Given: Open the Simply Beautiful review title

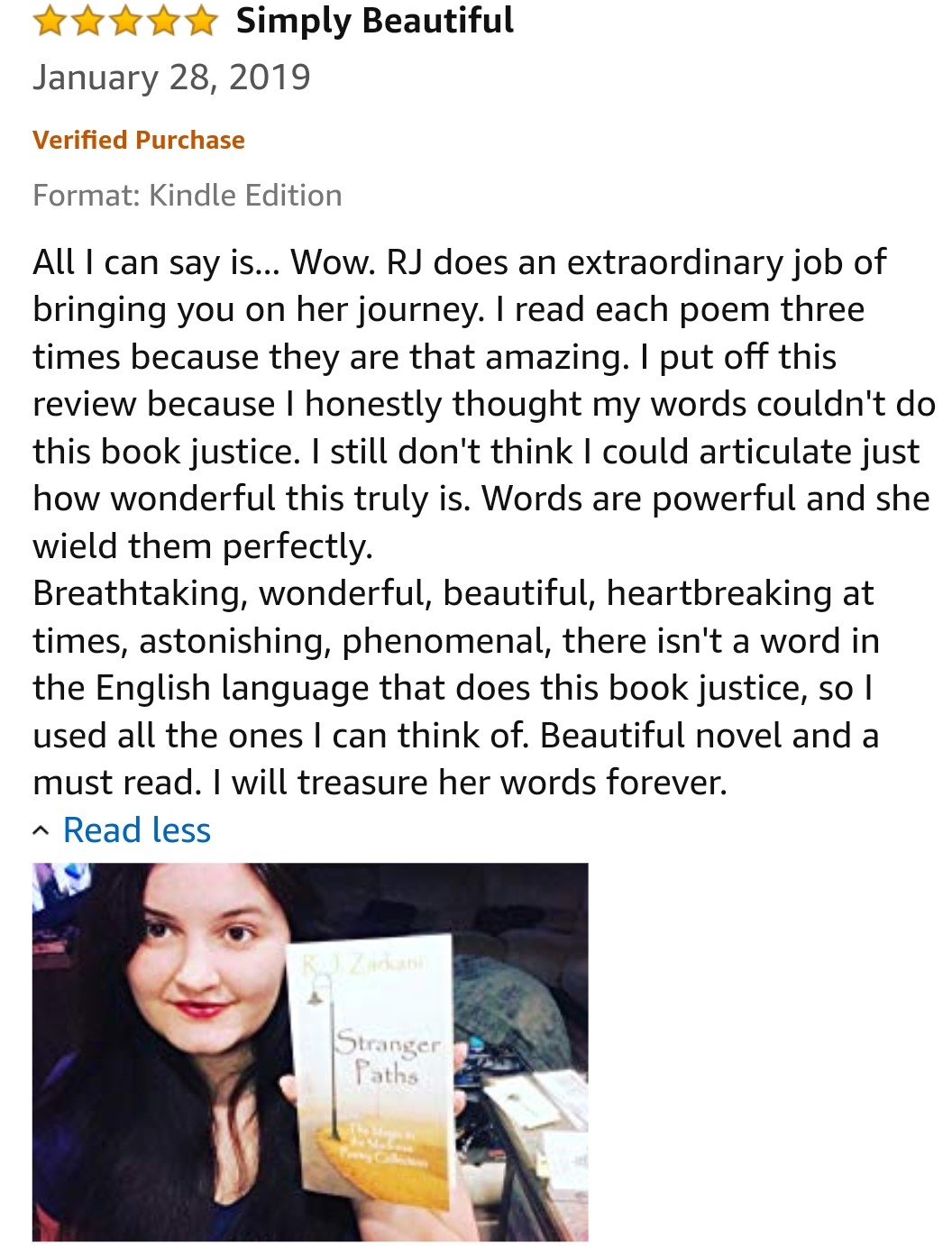Looking at the screenshot, I should pos(374,21).
